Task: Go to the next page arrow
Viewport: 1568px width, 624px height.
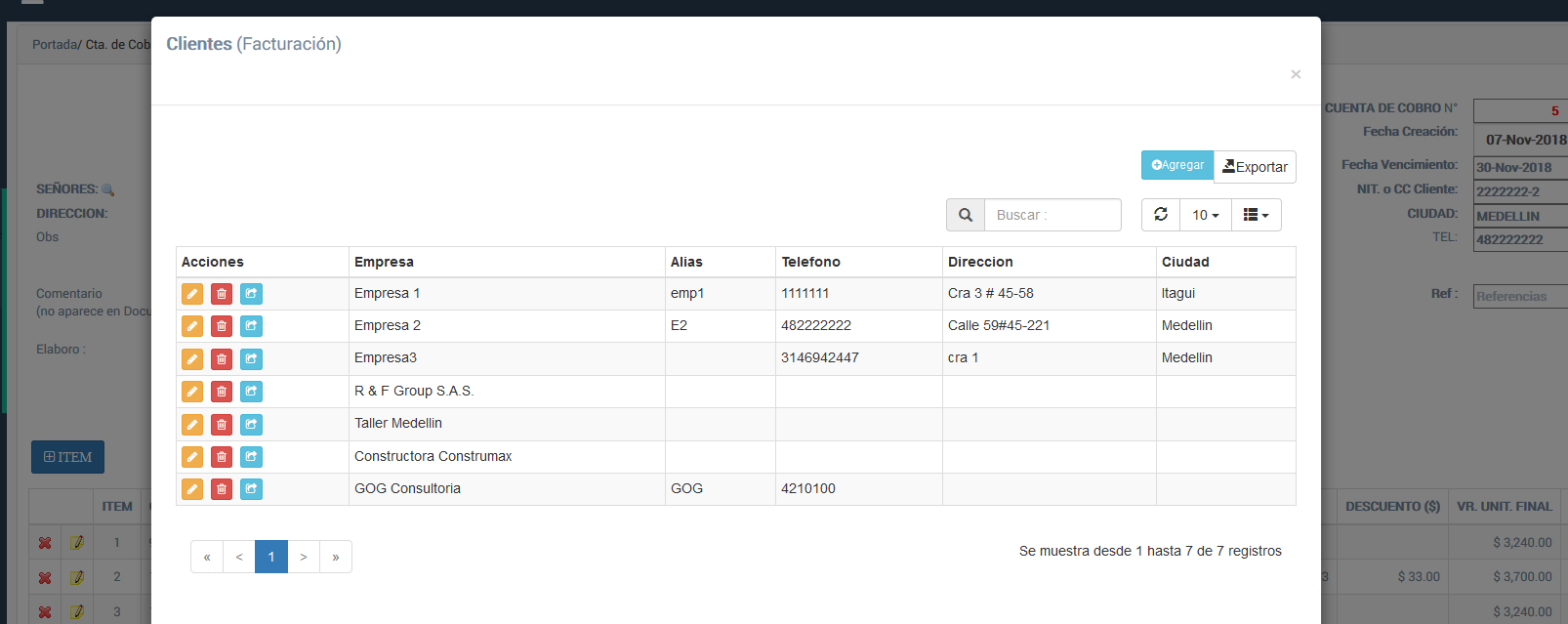Action: [304, 557]
